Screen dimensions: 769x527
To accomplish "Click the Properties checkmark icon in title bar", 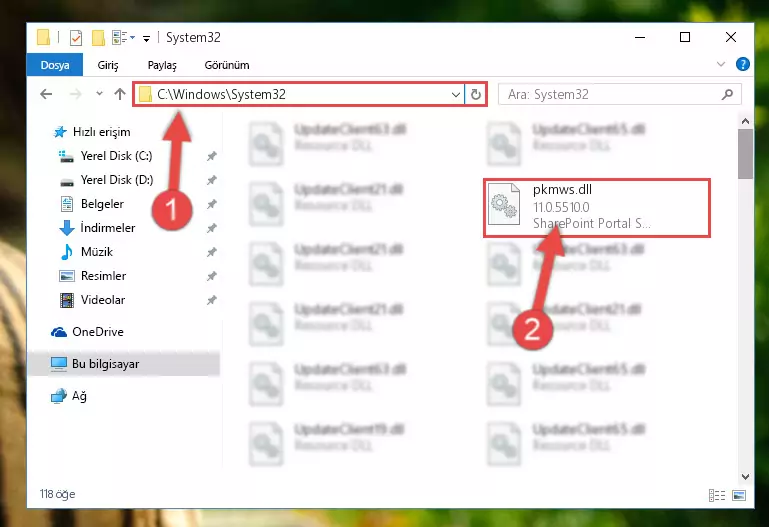I will pos(76,38).
